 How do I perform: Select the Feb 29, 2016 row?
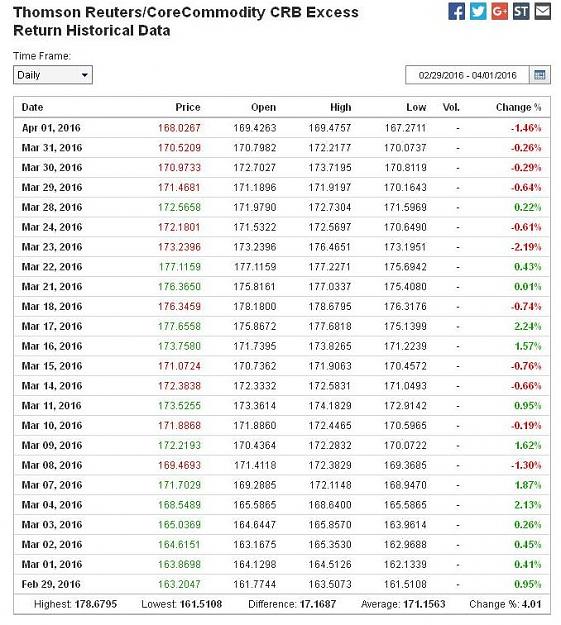click(281, 584)
